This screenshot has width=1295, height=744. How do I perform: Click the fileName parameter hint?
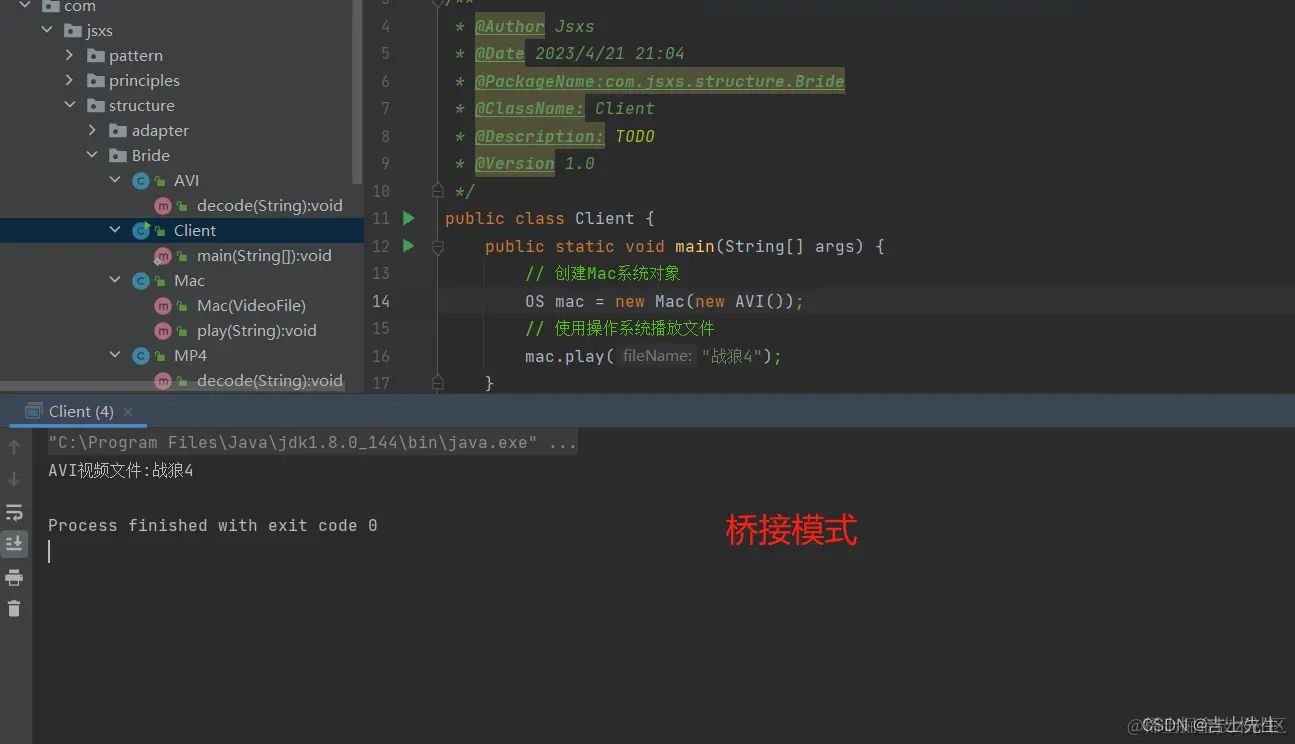tap(656, 356)
